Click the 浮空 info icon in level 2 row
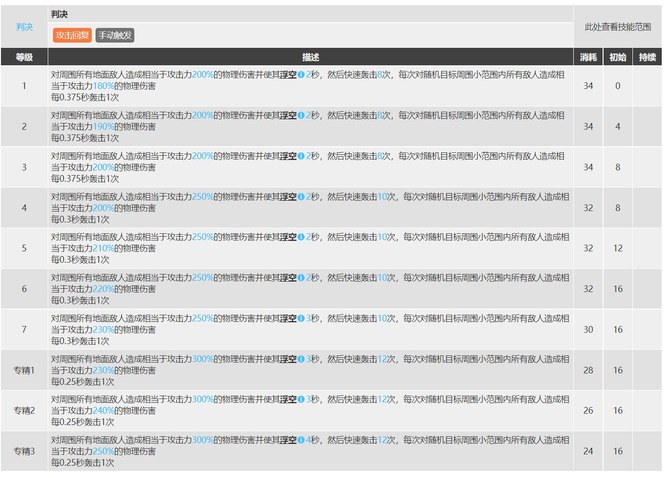This screenshot has width=666, height=478. pyautogui.click(x=300, y=116)
